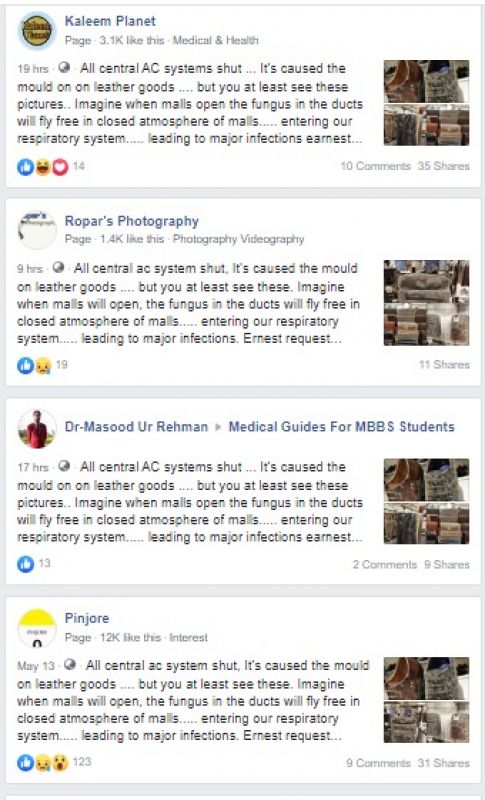
Task: Open Dr-Masood Ur Rehman profile photo
Action: tap(37, 429)
